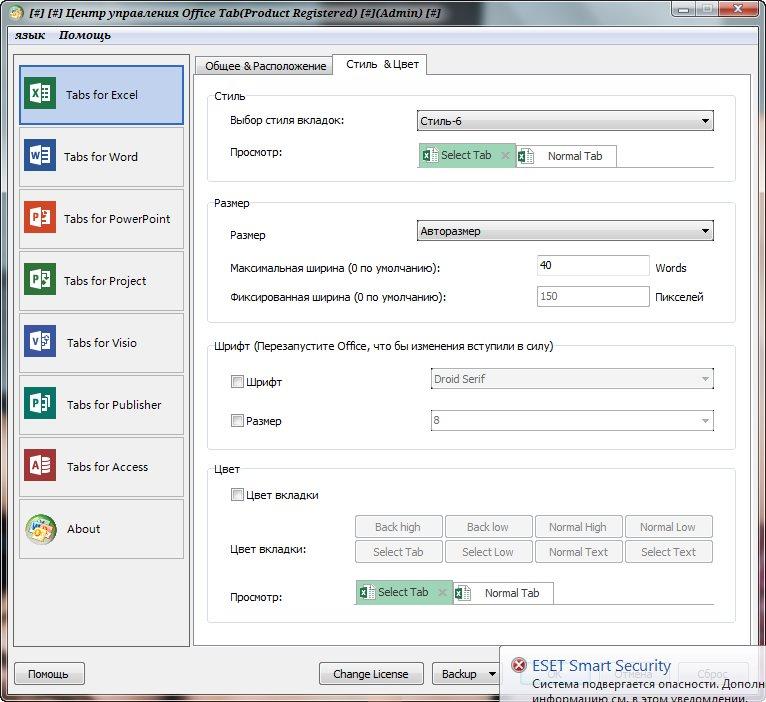Open the Droid Serif font dropdown
Image resolution: width=766 pixels, height=702 pixels.
(x=572, y=379)
